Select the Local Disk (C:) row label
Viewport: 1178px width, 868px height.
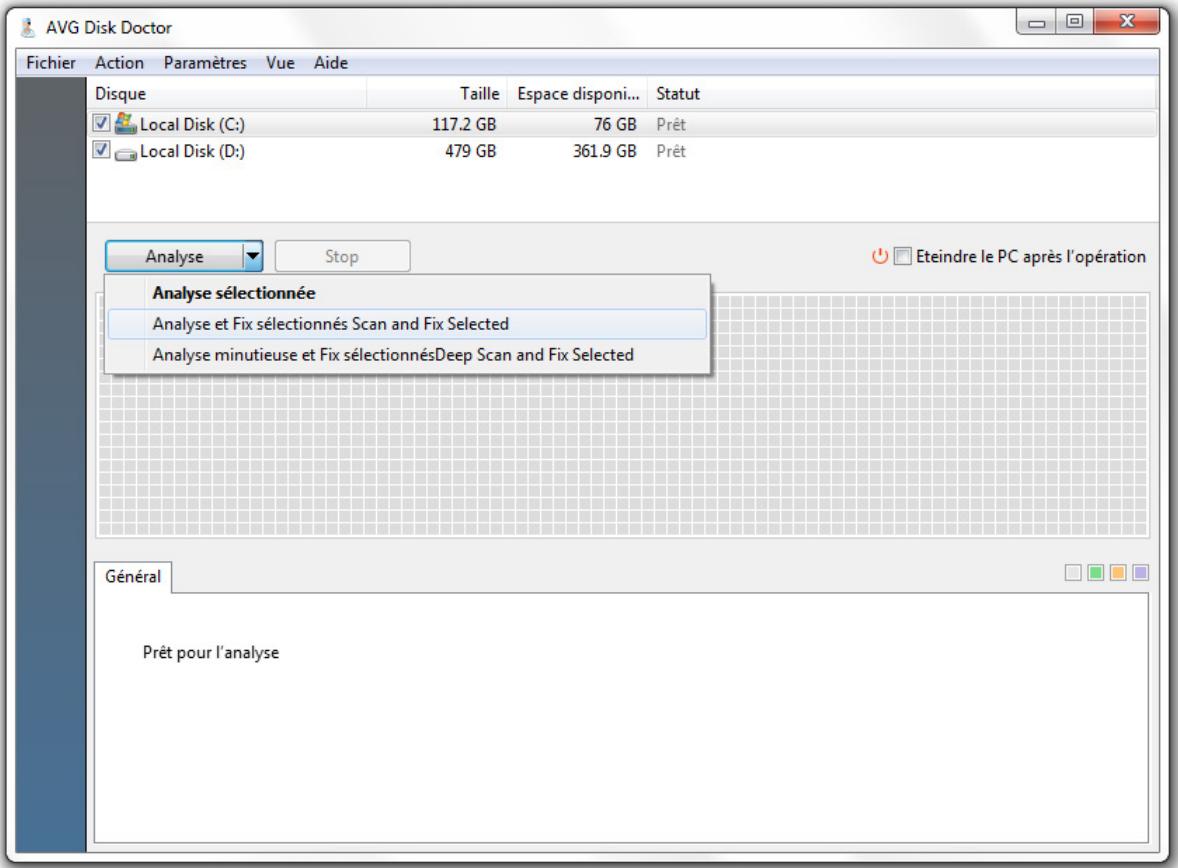(x=192, y=124)
